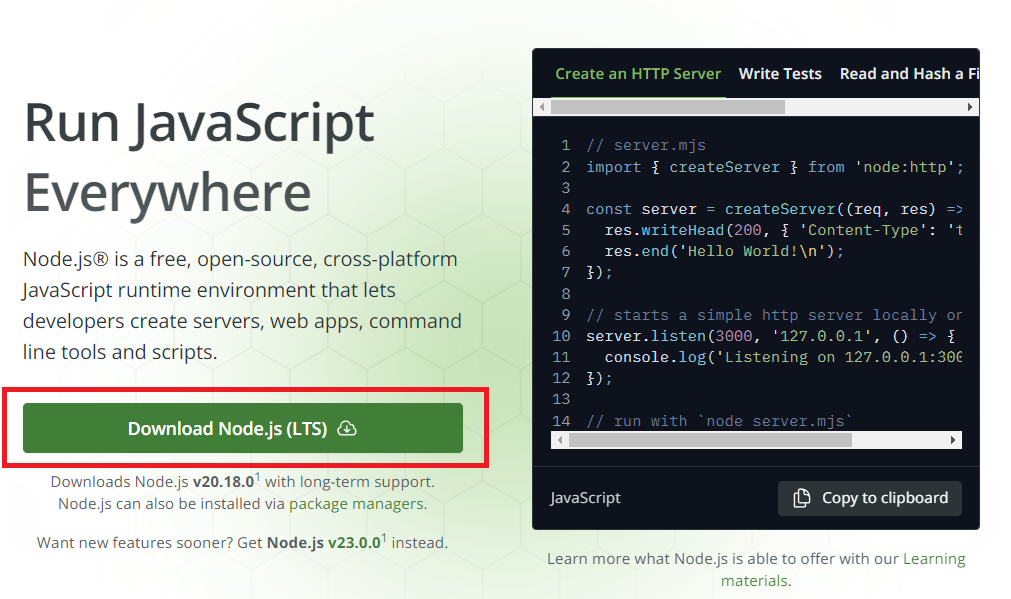The width and height of the screenshot is (1011, 599).
Task: Click the right arrow of the code scrollbar
Action: (x=953, y=440)
